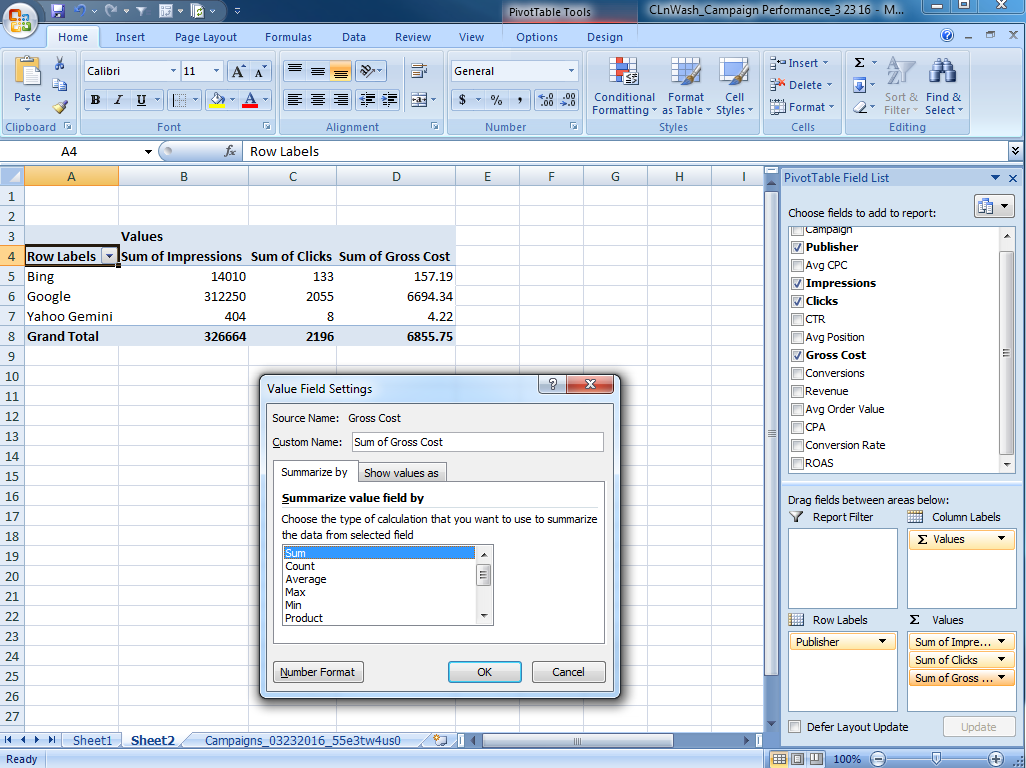Viewport: 1026px width, 768px height.
Task: Open the field list layout view dropdown
Action: click(x=994, y=207)
